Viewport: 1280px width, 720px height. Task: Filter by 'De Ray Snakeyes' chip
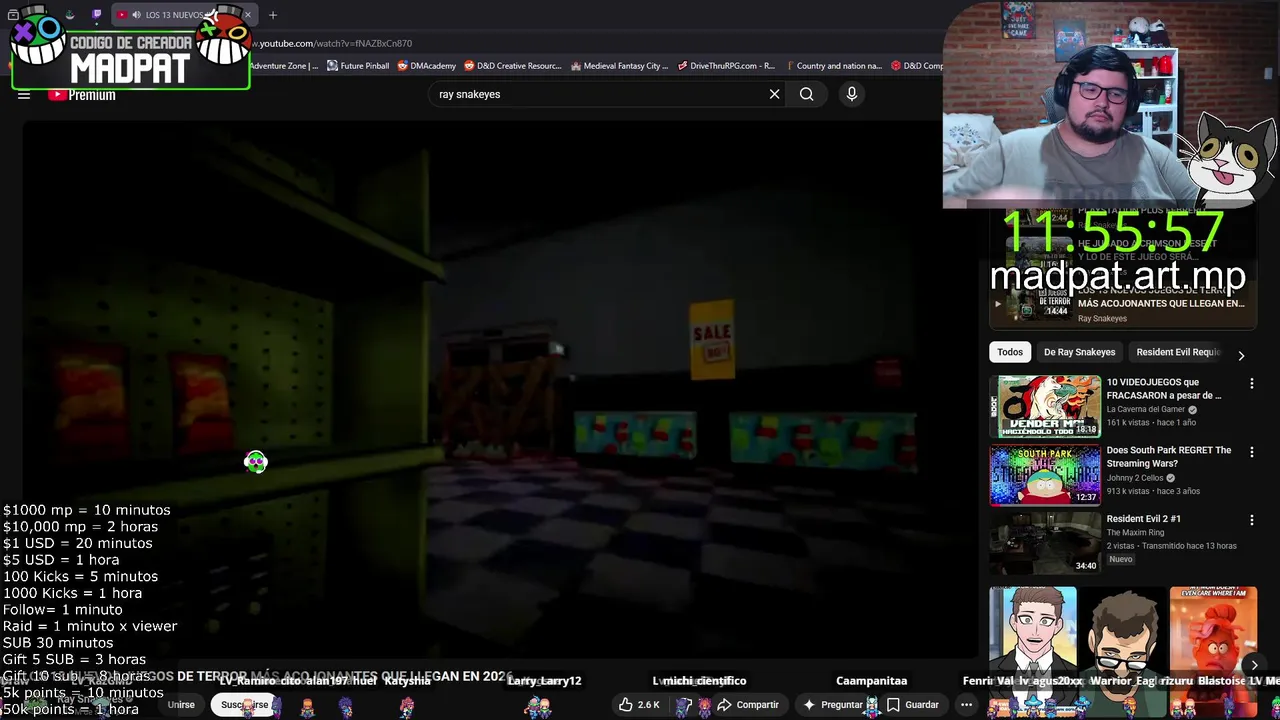click(1079, 352)
